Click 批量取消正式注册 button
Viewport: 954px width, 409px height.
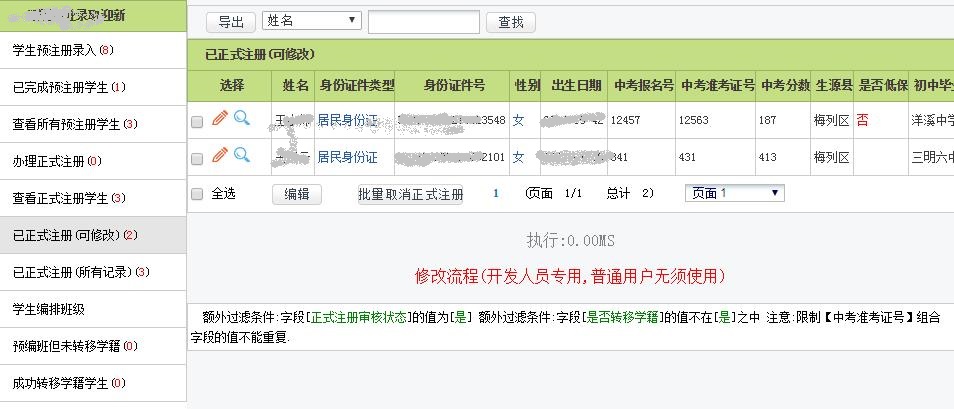410,194
